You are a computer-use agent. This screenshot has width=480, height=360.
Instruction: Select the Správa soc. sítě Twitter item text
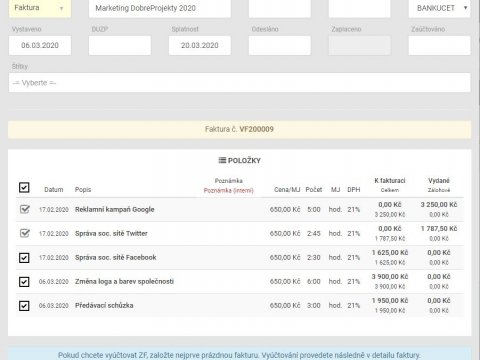click(111, 233)
